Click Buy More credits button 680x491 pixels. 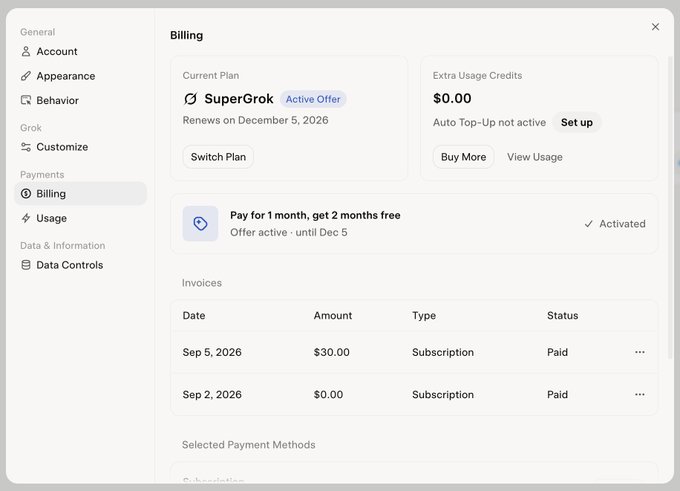point(464,157)
